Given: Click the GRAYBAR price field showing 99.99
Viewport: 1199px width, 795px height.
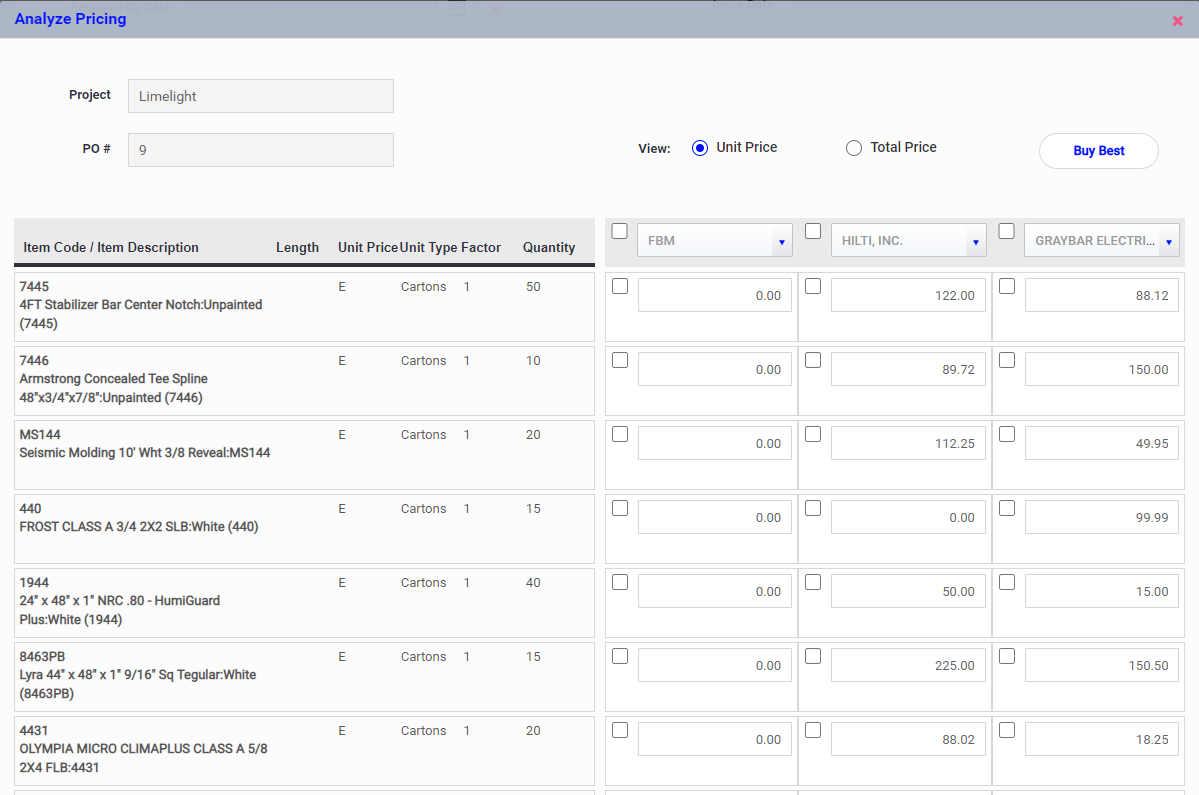Looking at the screenshot, I should tap(1102, 518).
